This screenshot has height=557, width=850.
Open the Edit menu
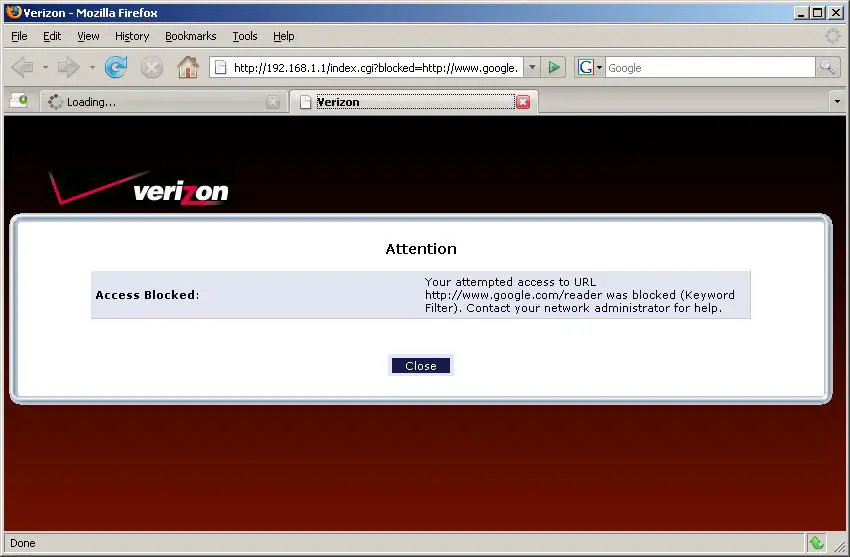(x=52, y=36)
